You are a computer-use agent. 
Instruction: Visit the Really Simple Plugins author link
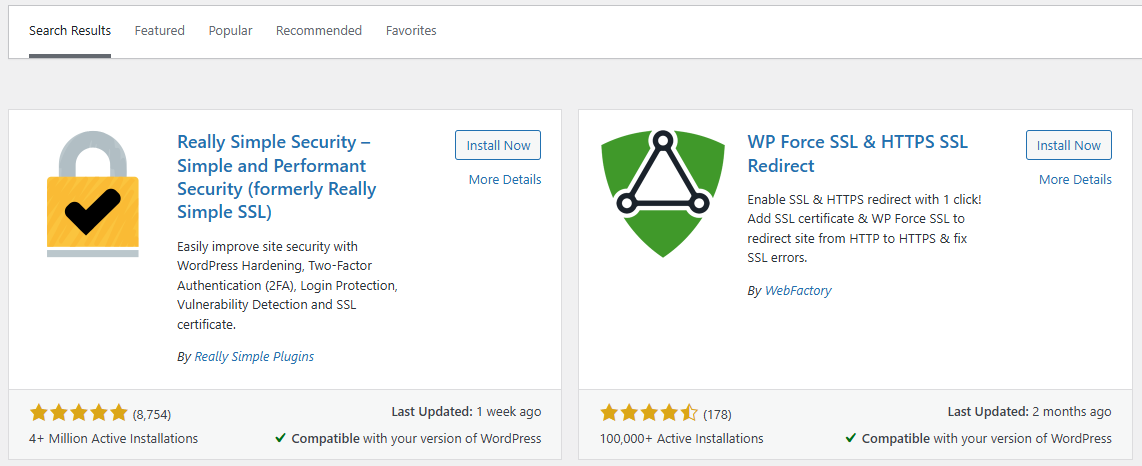tap(254, 356)
